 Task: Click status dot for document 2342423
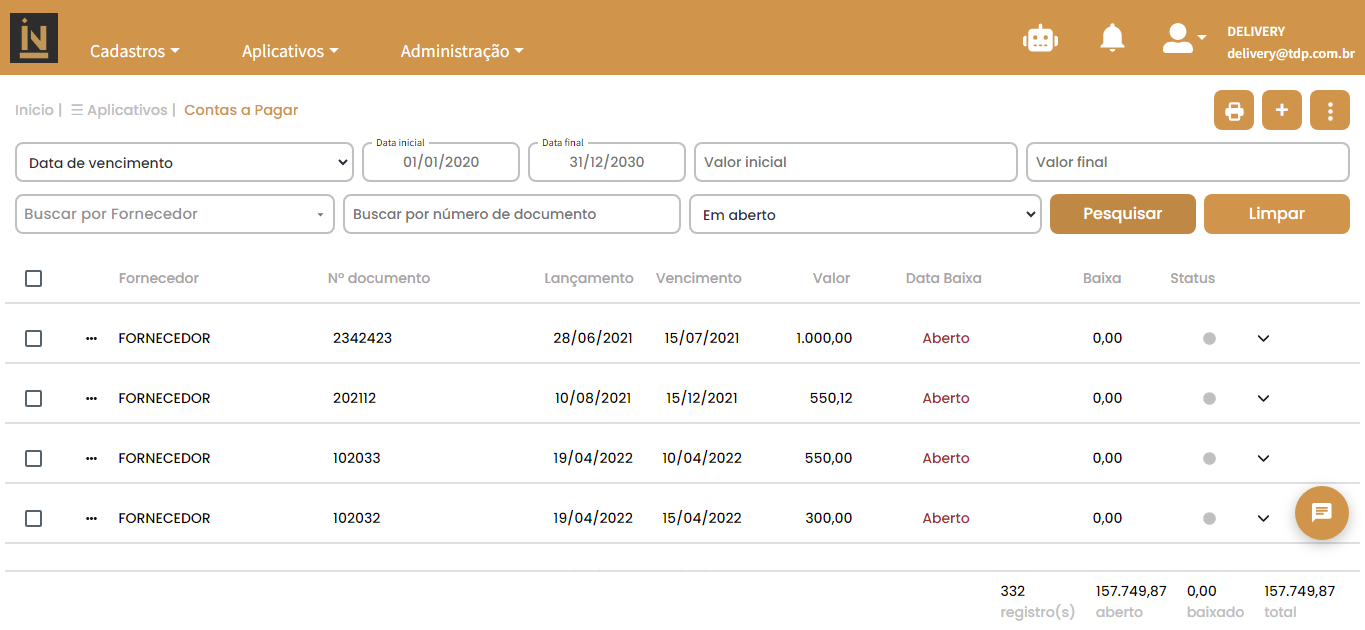1209,339
